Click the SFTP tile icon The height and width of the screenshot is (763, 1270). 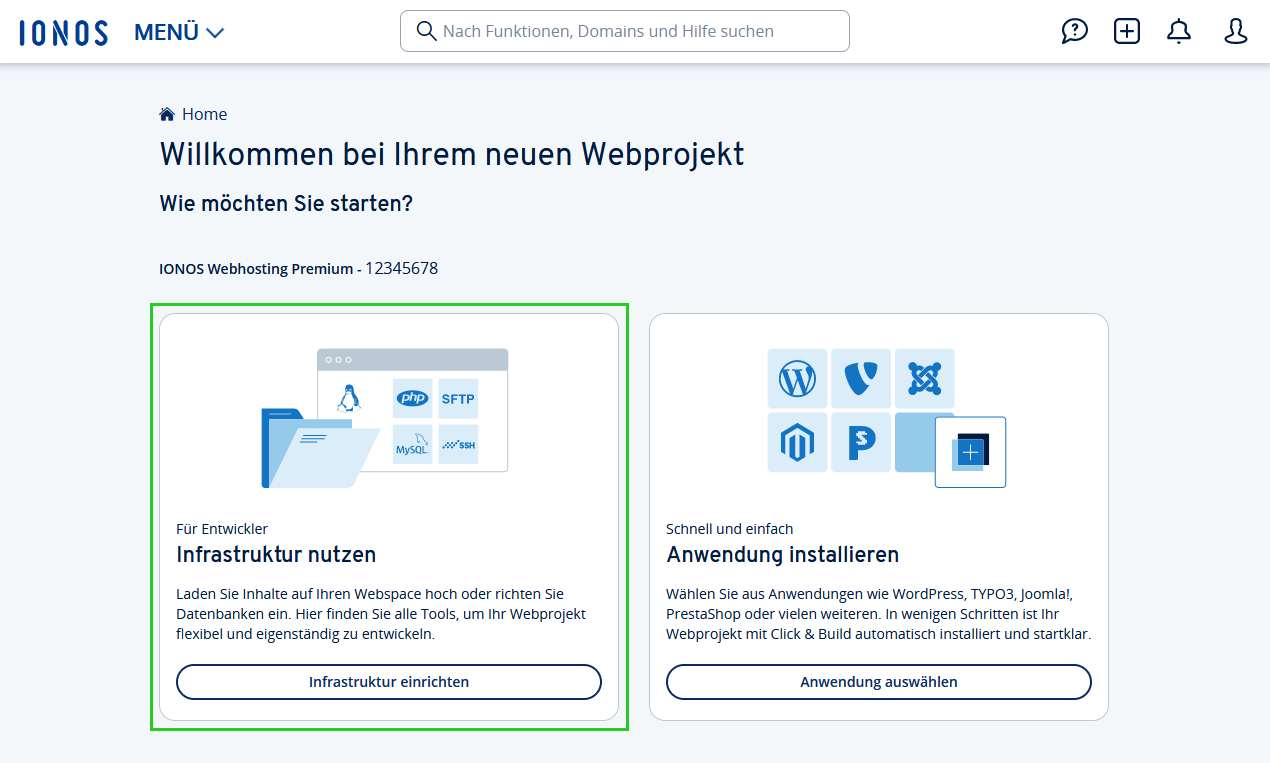coord(458,398)
